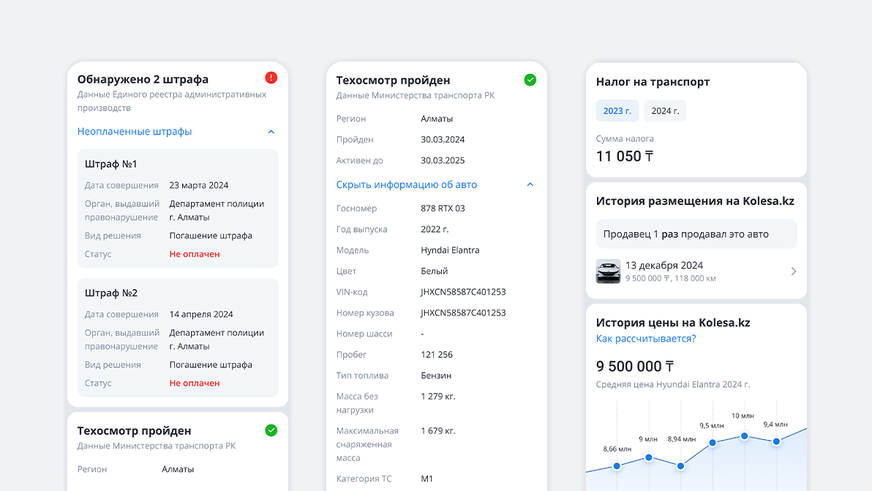Click the VIN-код value JHXCN58587C401253
Image resolution: width=872 pixels, height=491 pixels.
pyautogui.click(x=463, y=292)
